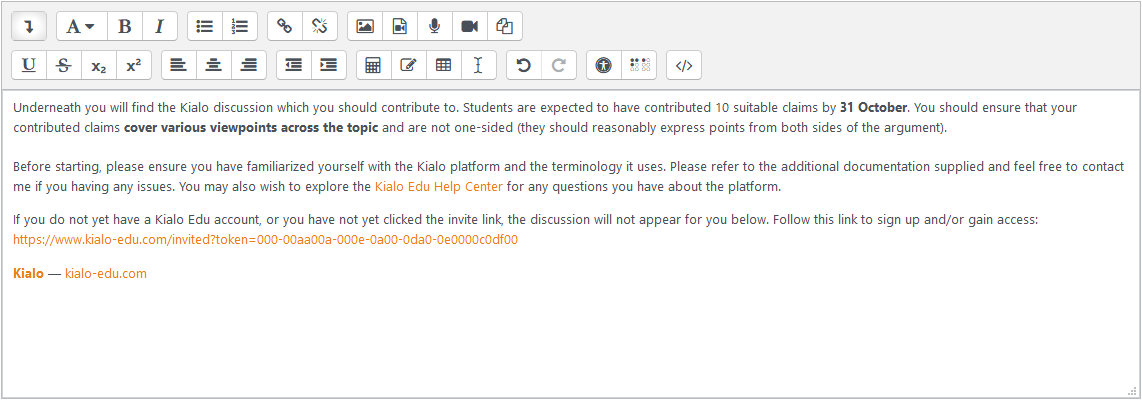The image size is (1142, 400).
Task: Open the paragraph styles dropdown
Action: (x=81, y=26)
